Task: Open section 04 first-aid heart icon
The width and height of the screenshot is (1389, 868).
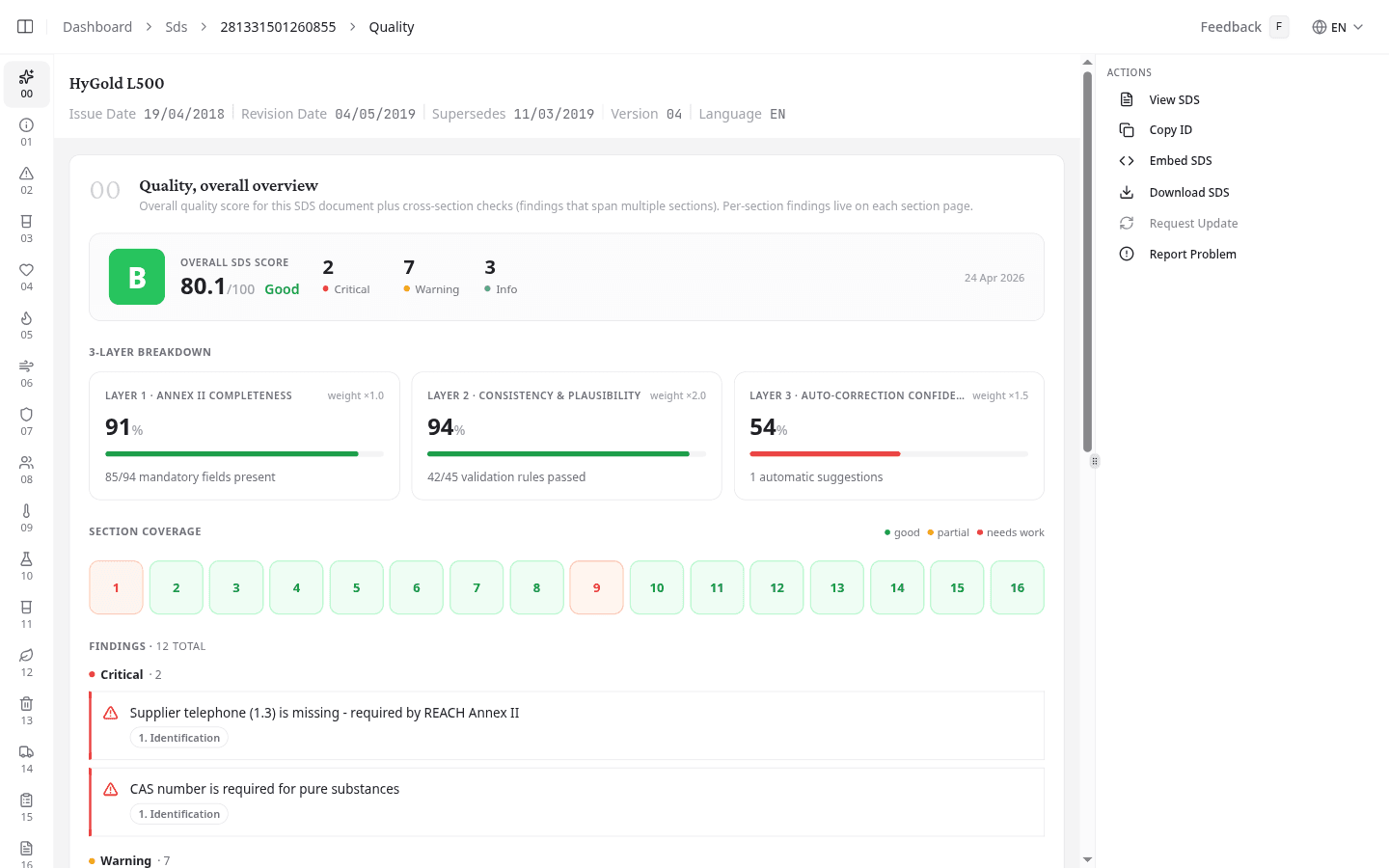Action: pyautogui.click(x=27, y=270)
